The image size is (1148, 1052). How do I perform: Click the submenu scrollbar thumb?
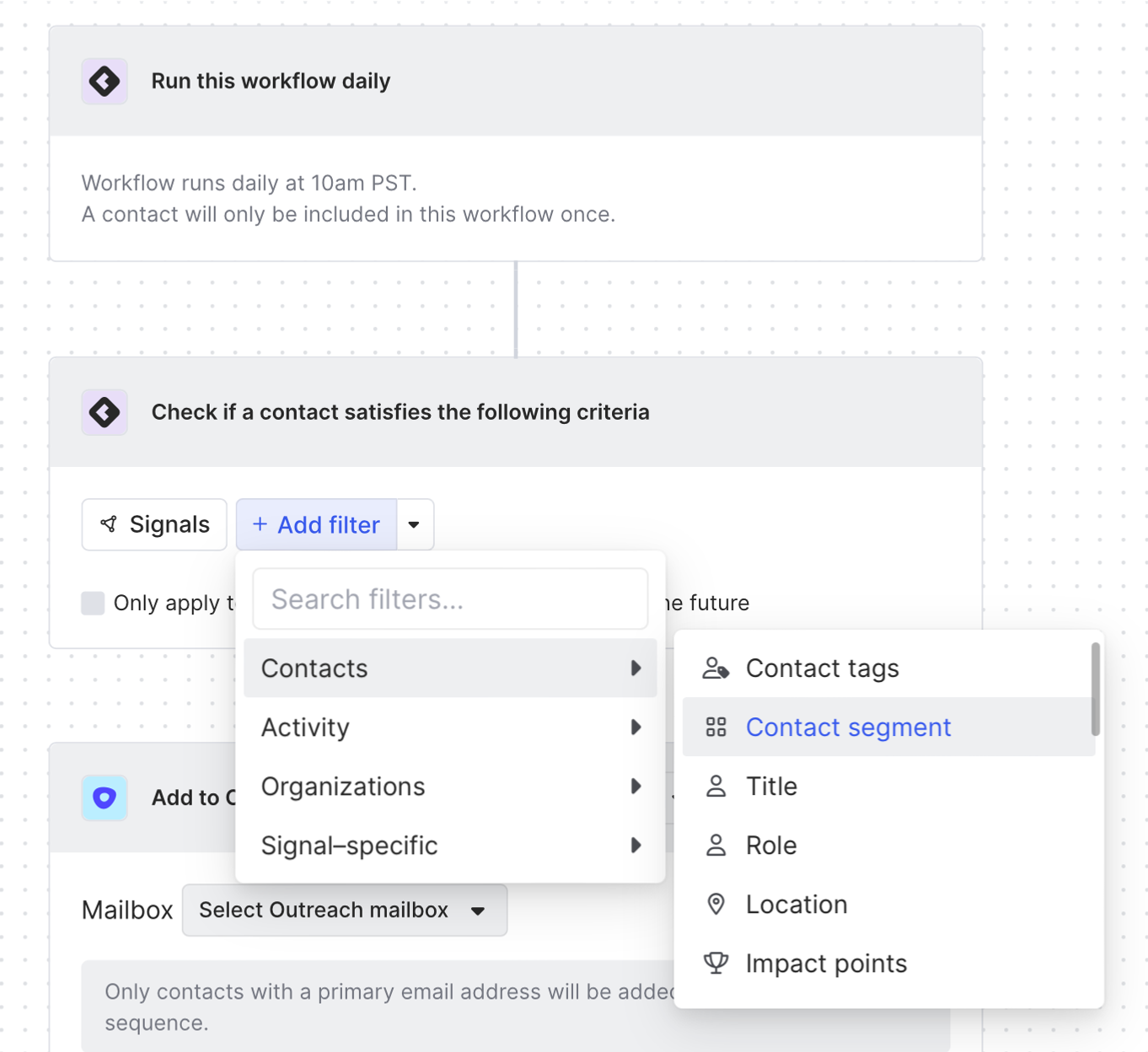pos(1095,689)
